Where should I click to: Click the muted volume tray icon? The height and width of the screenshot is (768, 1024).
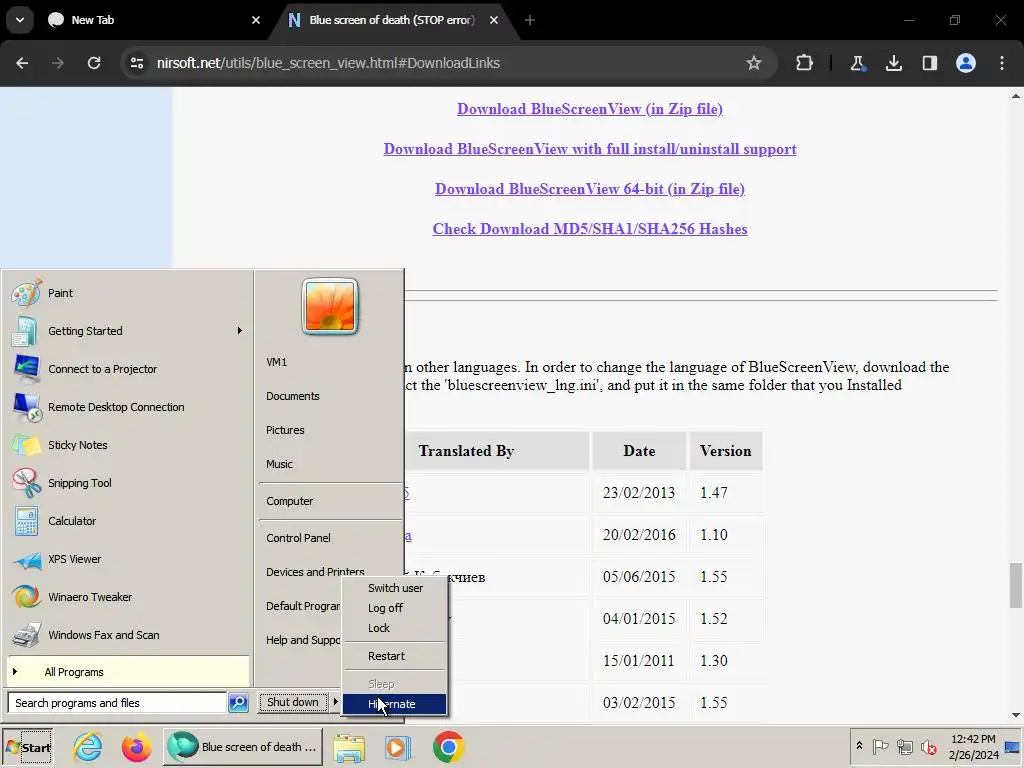[x=929, y=746]
